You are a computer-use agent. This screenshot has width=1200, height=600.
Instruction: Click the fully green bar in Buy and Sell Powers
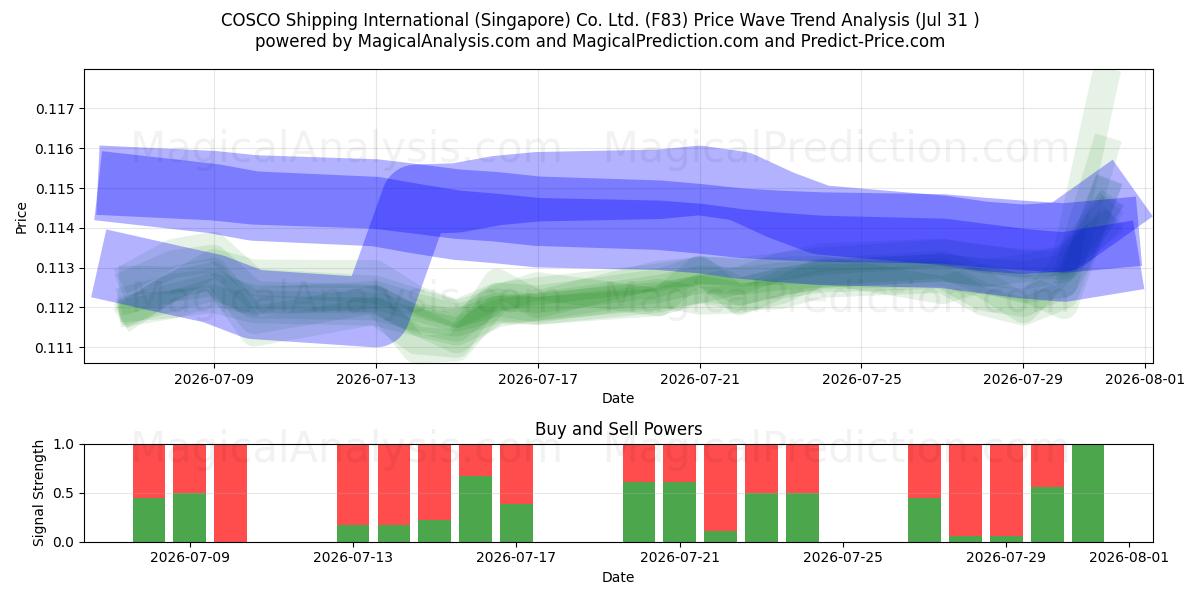(1088, 493)
